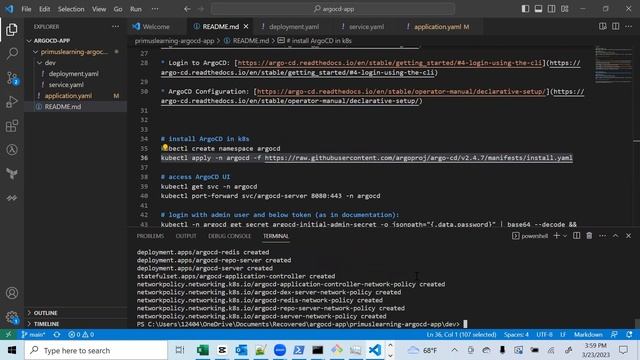Open the Edit menu

[44, 9]
